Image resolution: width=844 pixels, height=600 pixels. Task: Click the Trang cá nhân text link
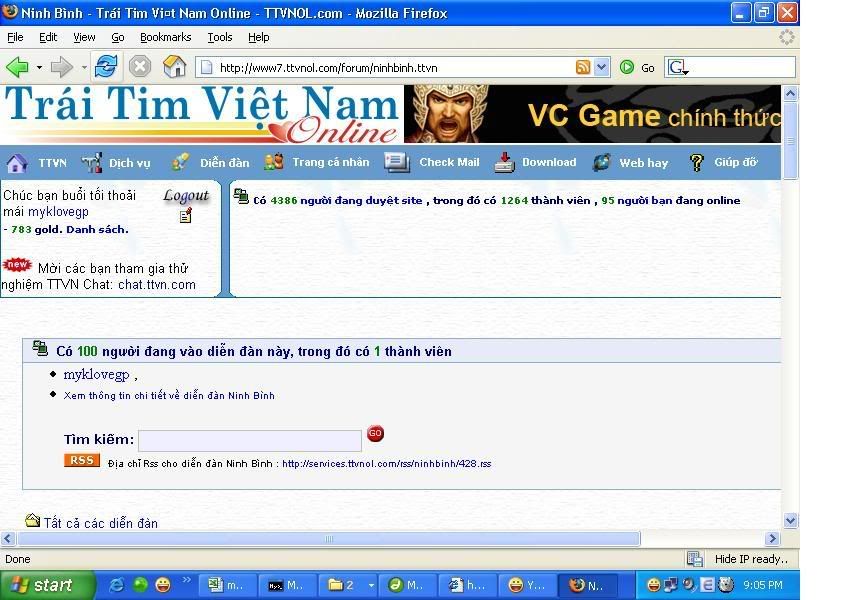[x=331, y=162]
